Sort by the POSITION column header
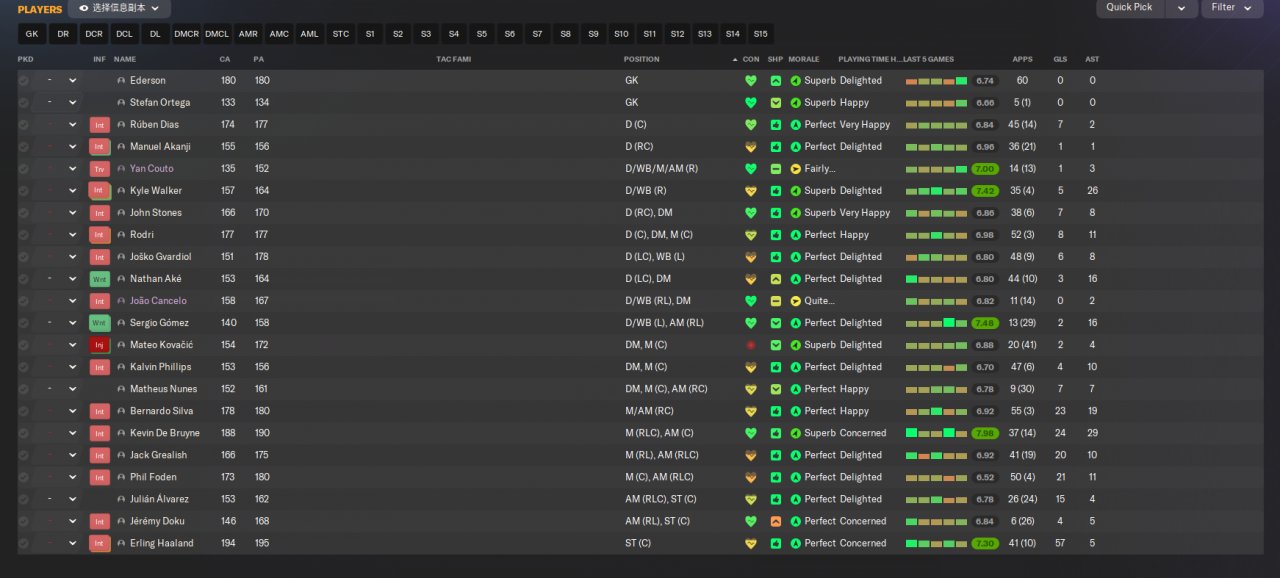Screen dimensions: 1280x578 pos(641,59)
